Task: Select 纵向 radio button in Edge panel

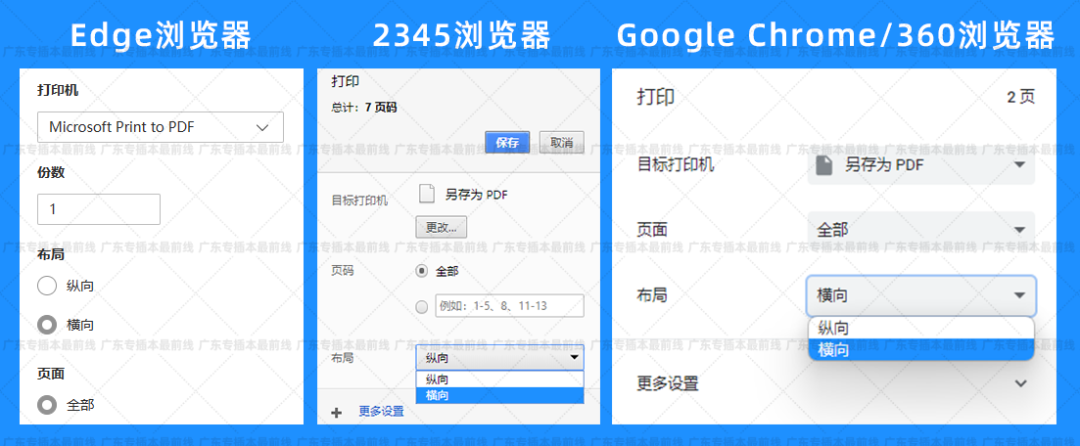Action: click(47, 286)
